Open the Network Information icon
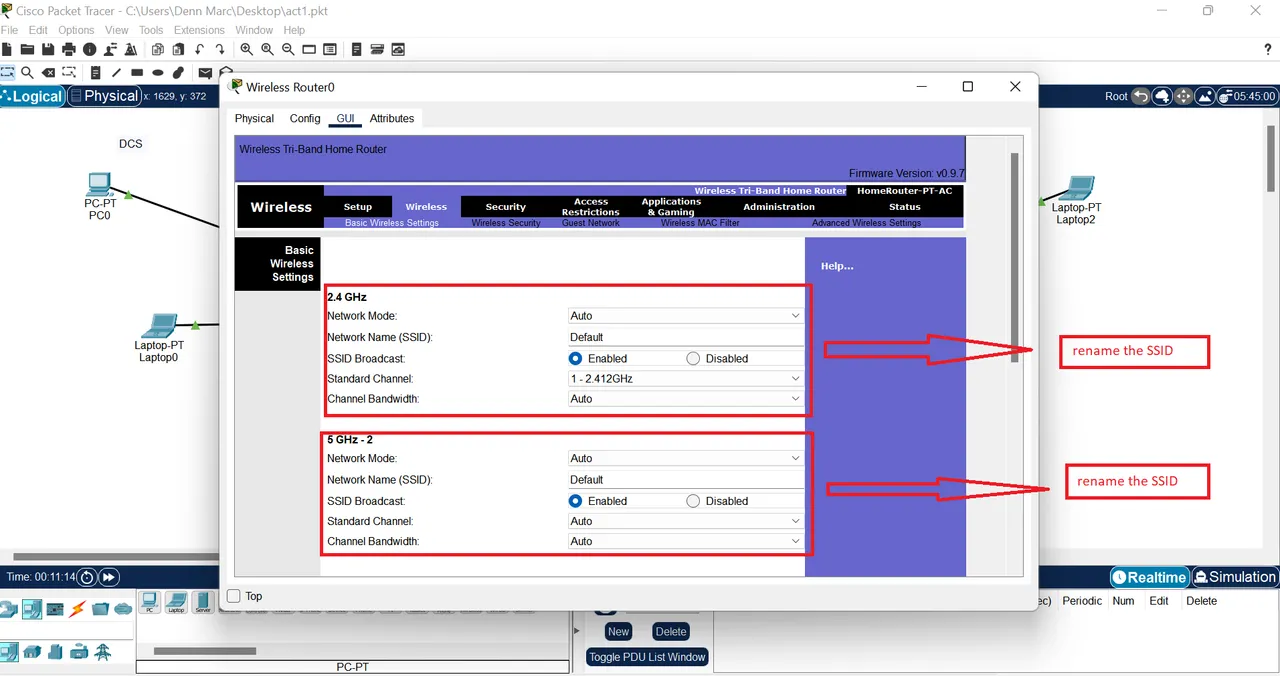This screenshot has height=676, width=1280. [x=90, y=49]
